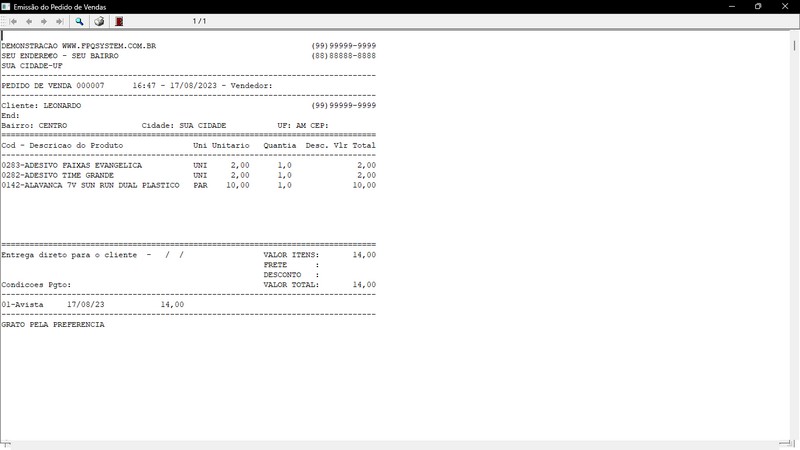Go to first page of report
800x450 pixels.
pyautogui.click(x=13, y=21)
